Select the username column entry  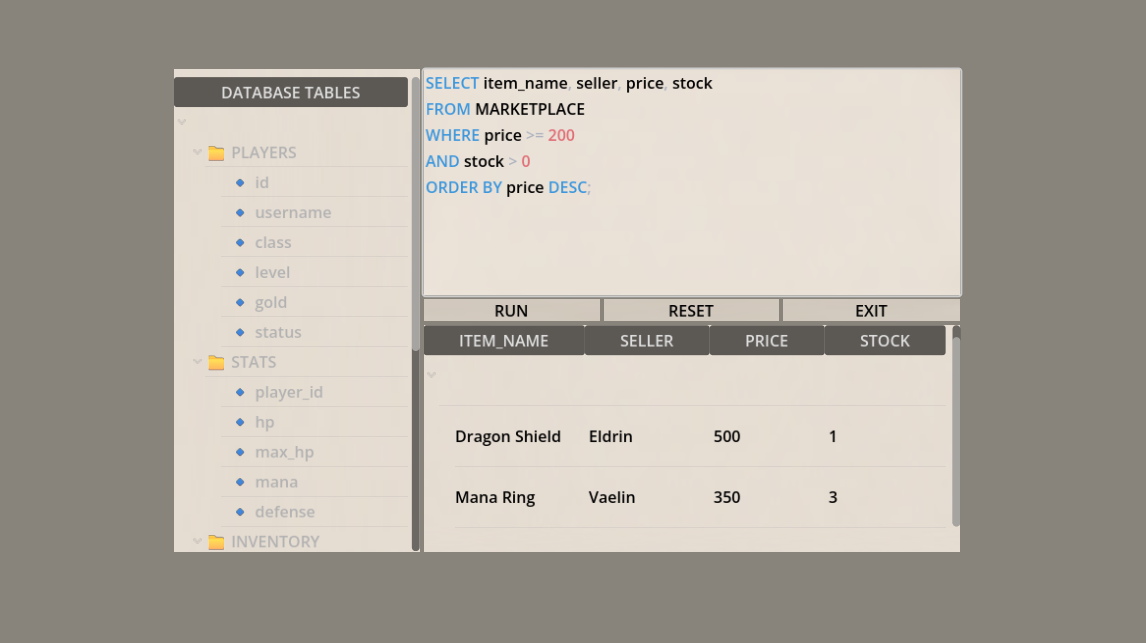pos(293,213)
